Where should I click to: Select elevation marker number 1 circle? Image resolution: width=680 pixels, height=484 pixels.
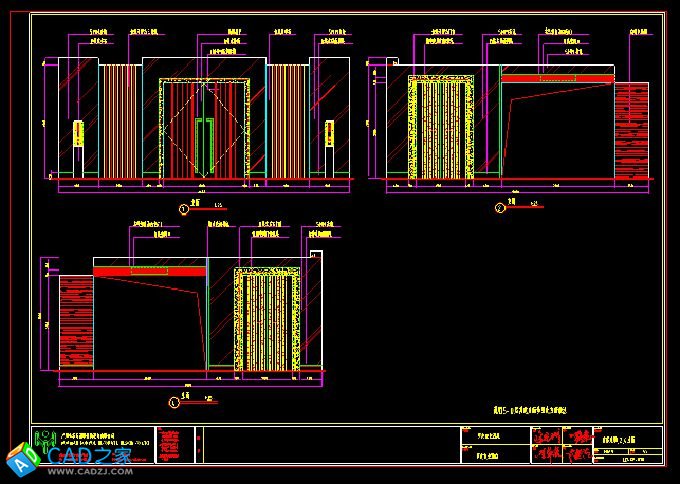point(183,209)
